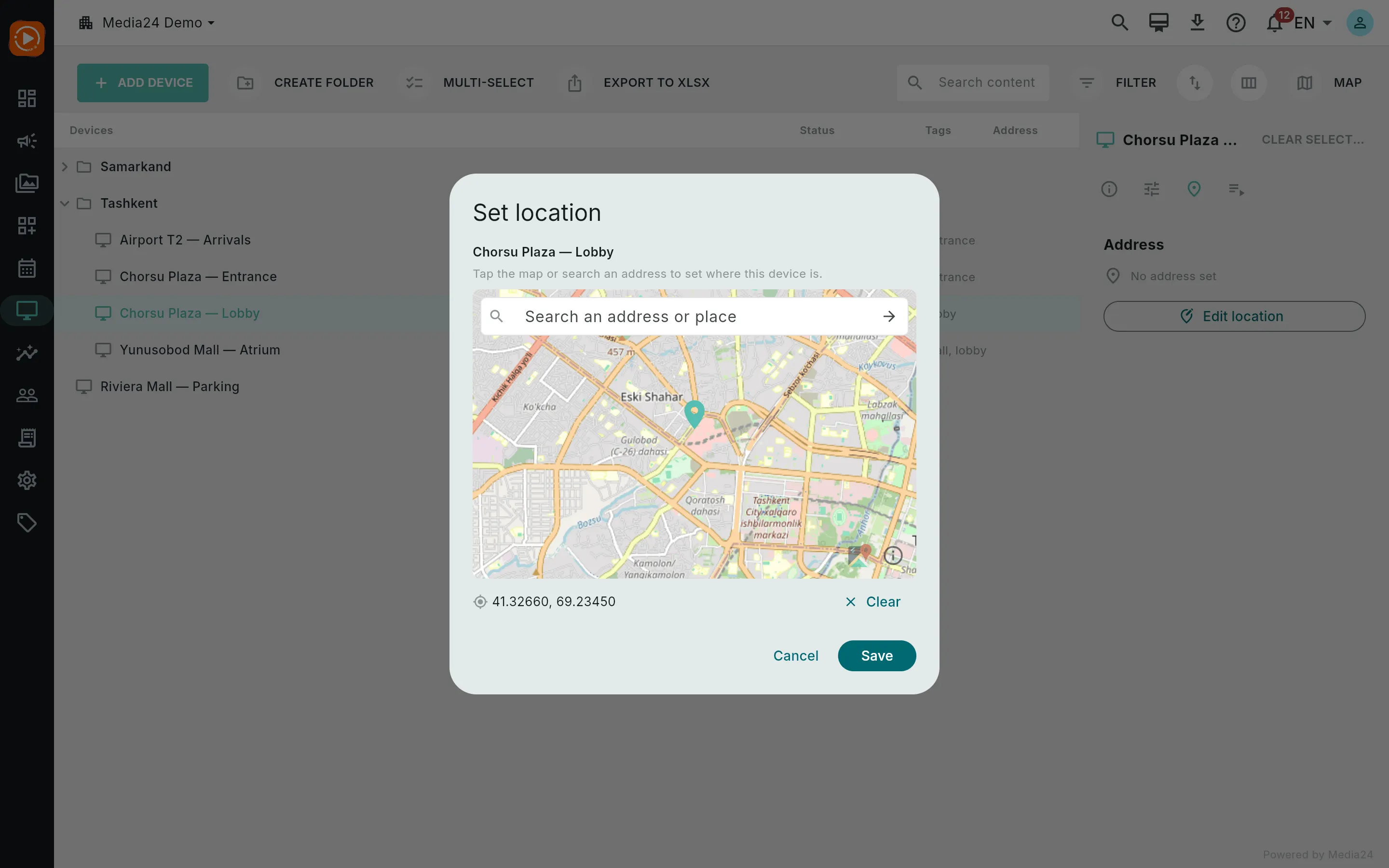1389x868 pixels.
Task: Open the device playlist tab icon
Action: click(x=1236, y=189)
